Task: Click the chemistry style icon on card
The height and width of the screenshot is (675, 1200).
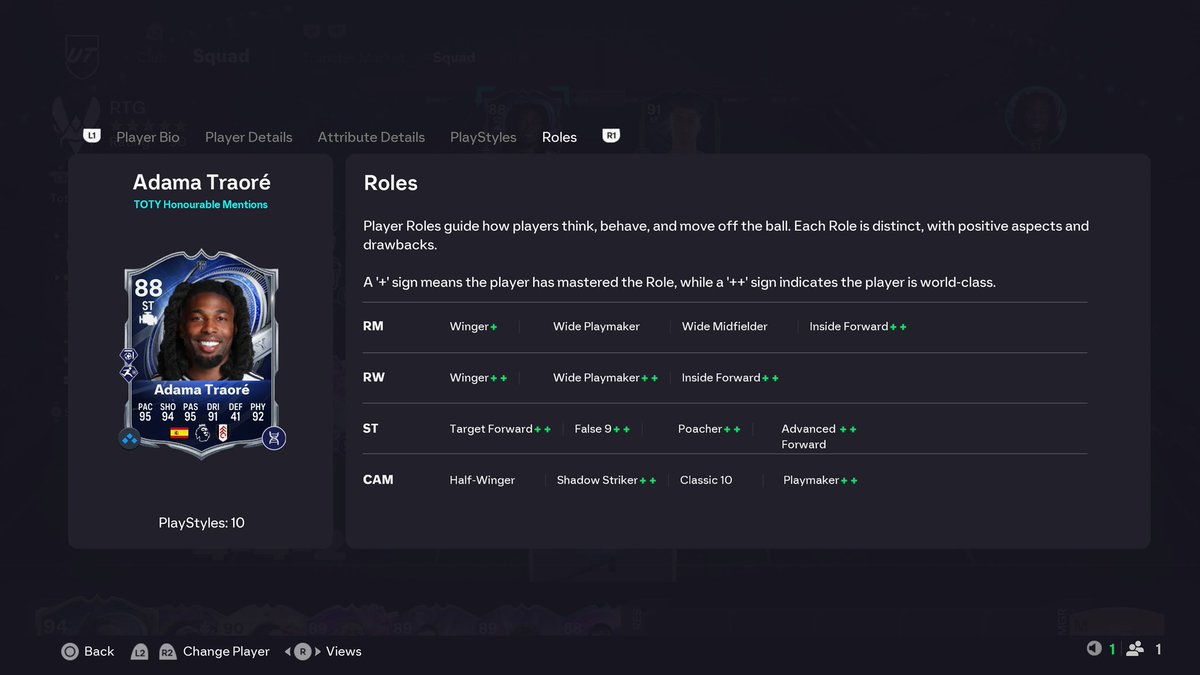Action: (130, 438)
